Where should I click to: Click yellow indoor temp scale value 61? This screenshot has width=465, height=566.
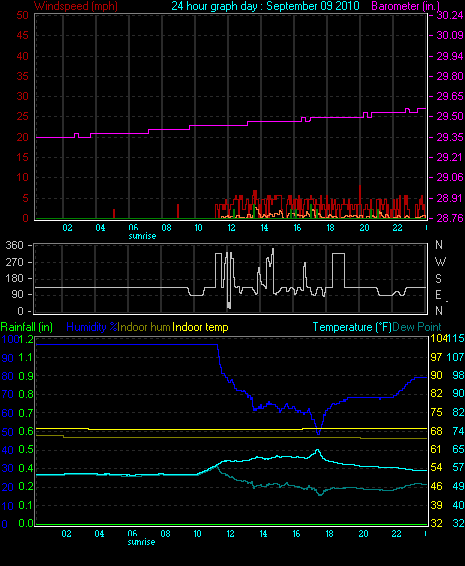[436, 449]
